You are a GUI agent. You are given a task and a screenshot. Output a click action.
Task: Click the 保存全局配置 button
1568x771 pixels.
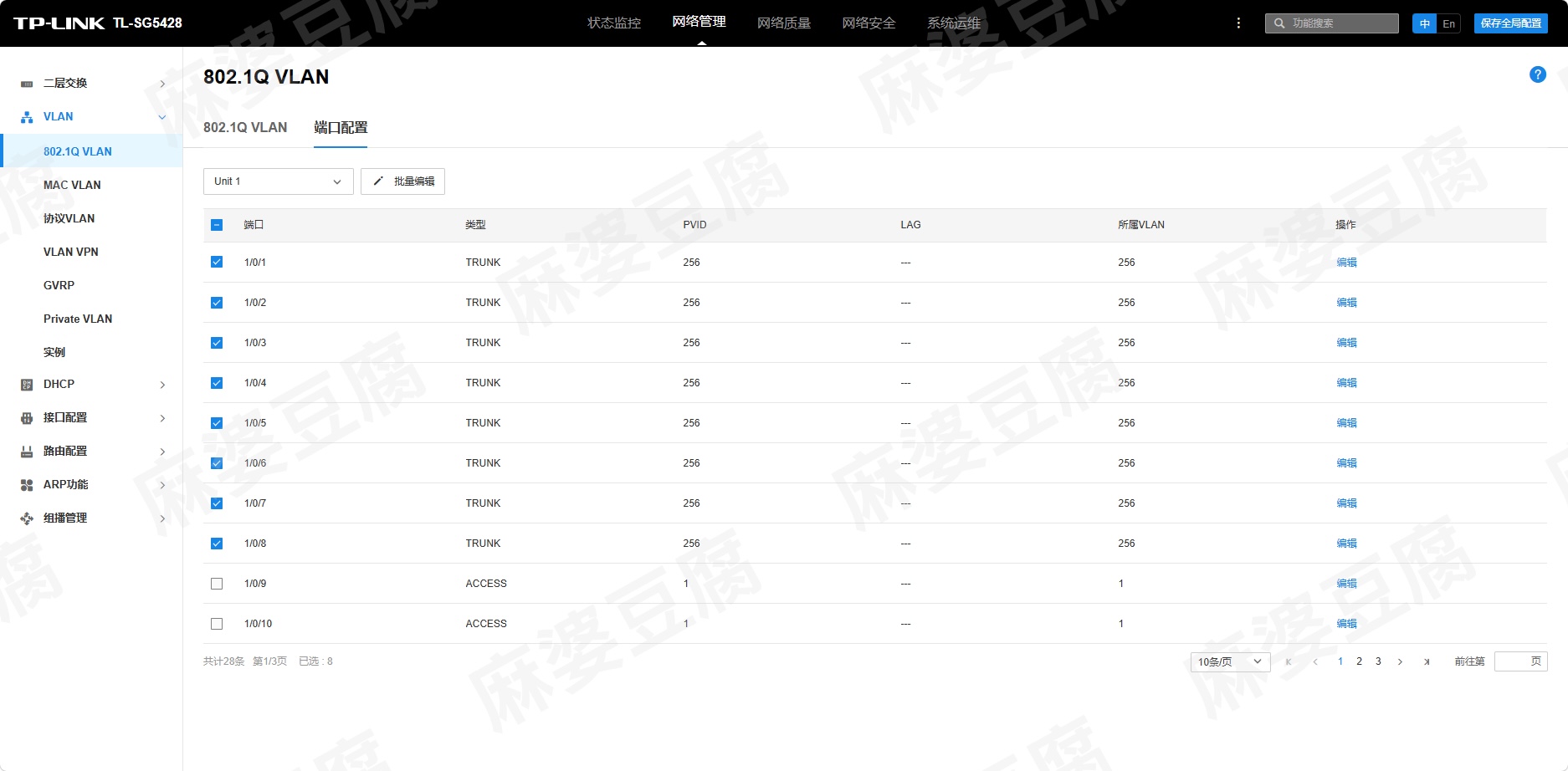(x=1511, y=23)
